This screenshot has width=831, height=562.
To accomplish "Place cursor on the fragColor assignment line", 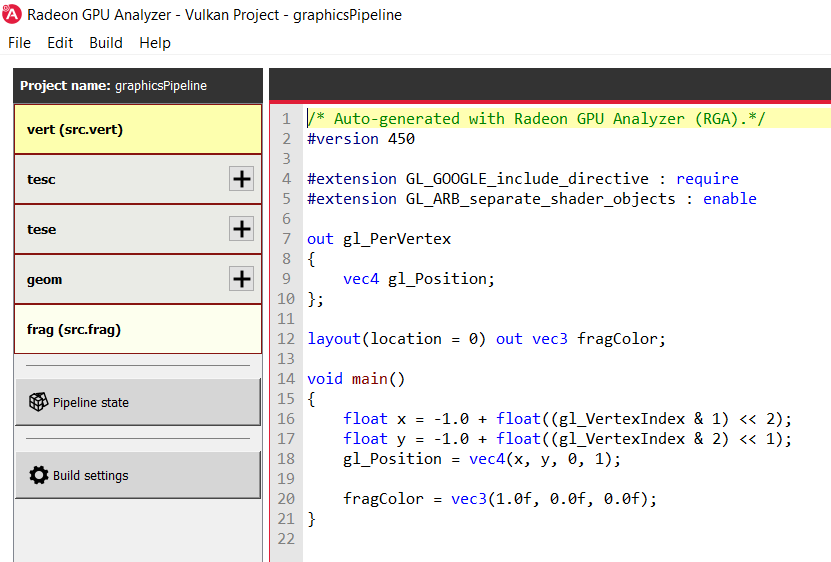I will coord(500,499).
